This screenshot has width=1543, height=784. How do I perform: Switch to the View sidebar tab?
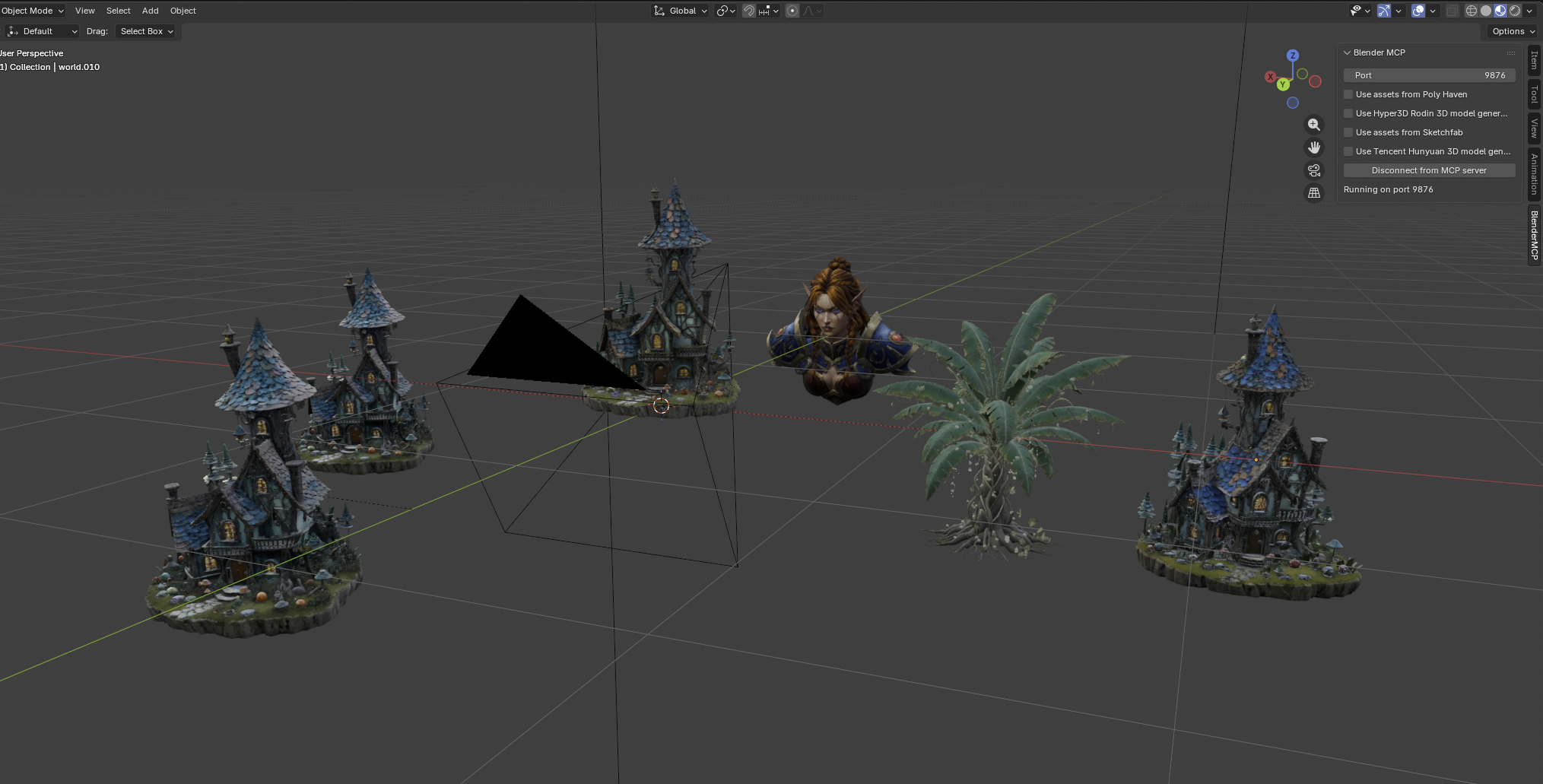pyautogui.click(x=1534, y=127)
